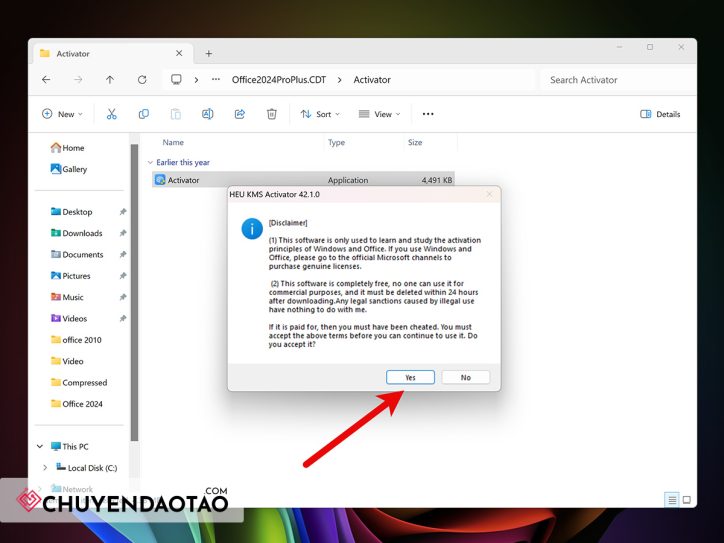The width and height of the screenshot is (724, 543).
Task: Open Gallery in the sidebar
Action: pyautogui.click(x=69, y=169)
